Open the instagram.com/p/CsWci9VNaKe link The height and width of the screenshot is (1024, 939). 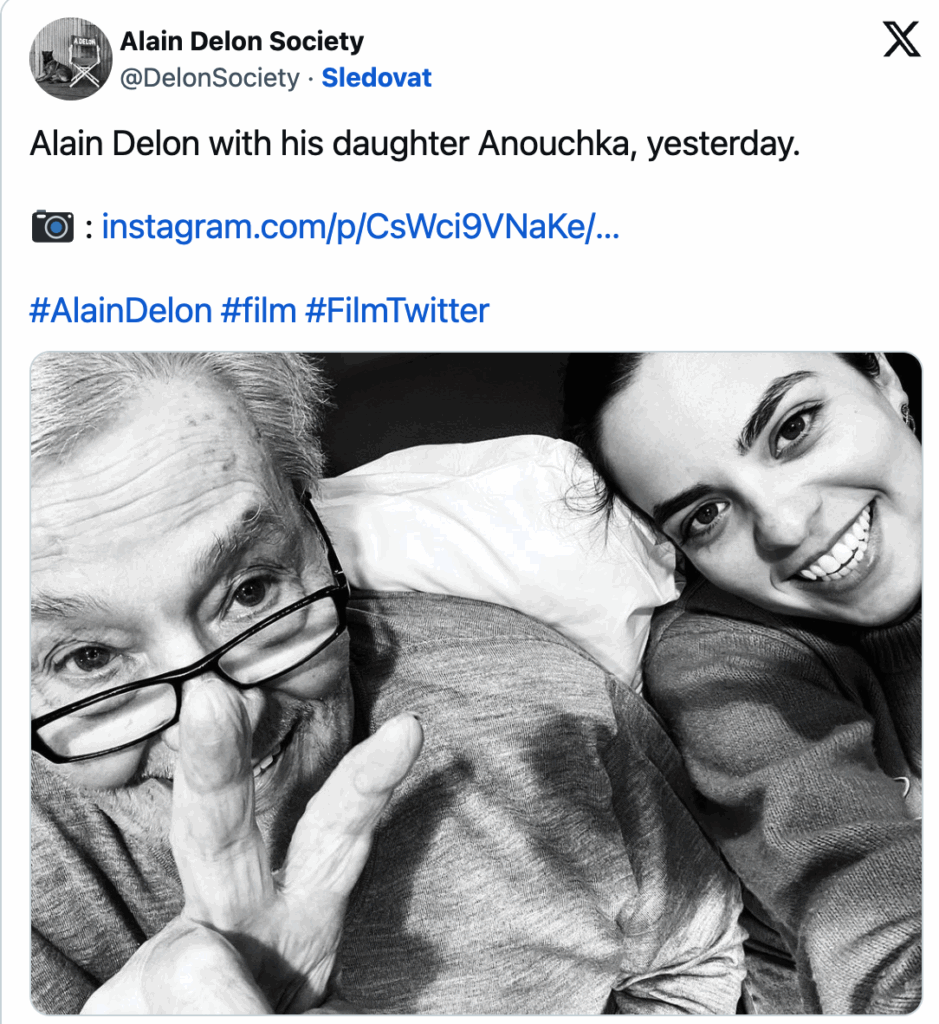[360, 227]
